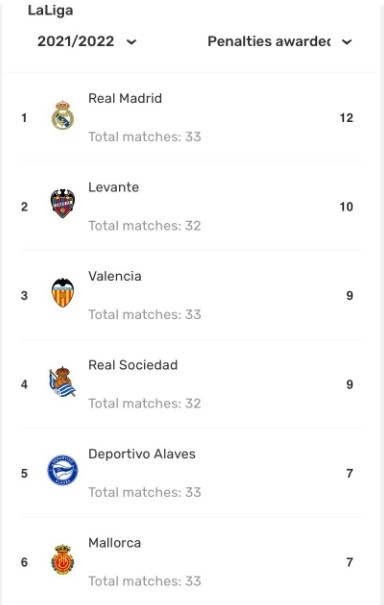Click the Deportivo Alaves name
384x605 pixels.
(142, 454)
